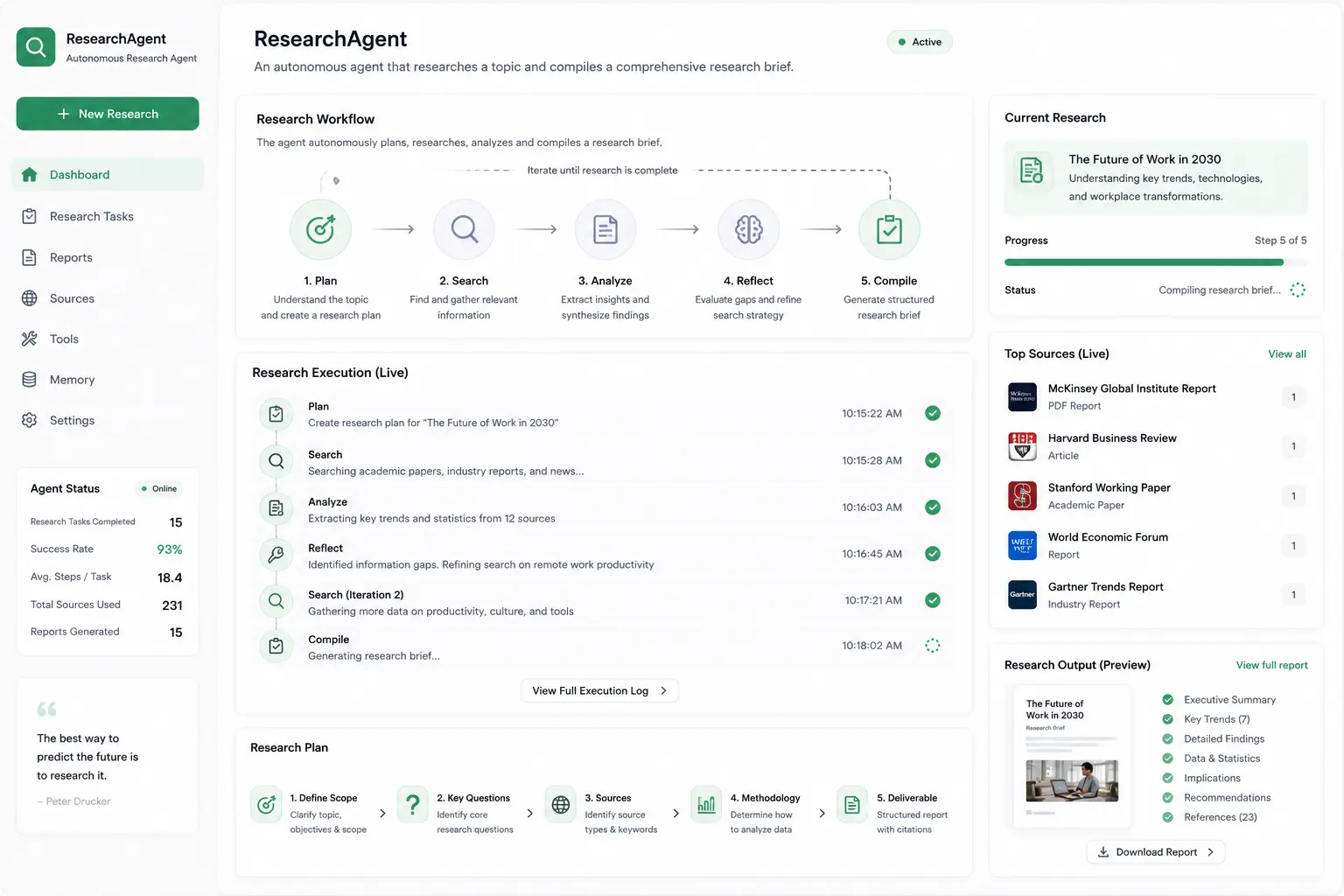This screenshot has height=896, width=1344.
Task: Expand the chevron after Methodology step
Action: coord(822,813)
